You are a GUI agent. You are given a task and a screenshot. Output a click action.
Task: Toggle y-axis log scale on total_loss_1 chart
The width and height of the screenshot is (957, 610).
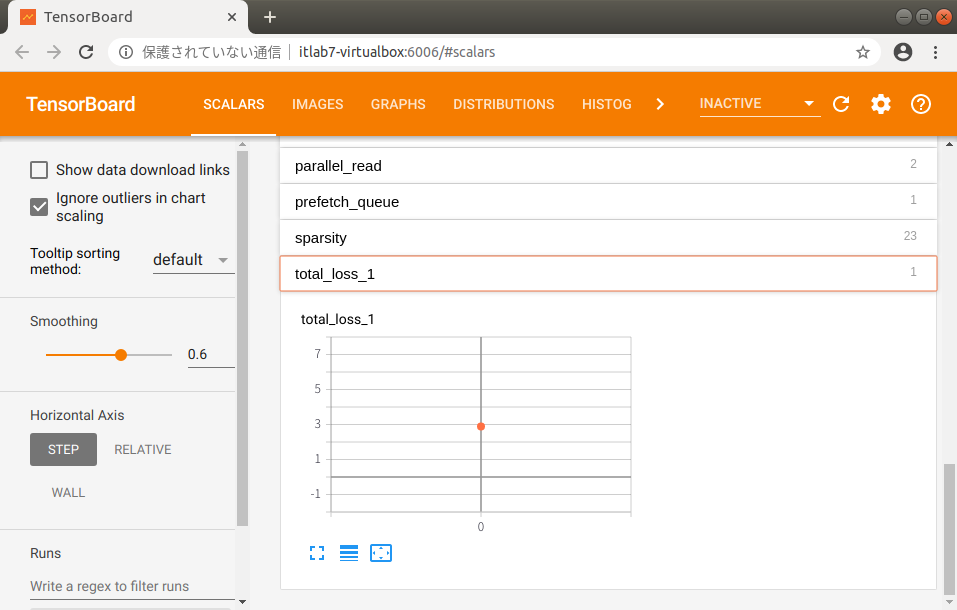coord(349,553)
